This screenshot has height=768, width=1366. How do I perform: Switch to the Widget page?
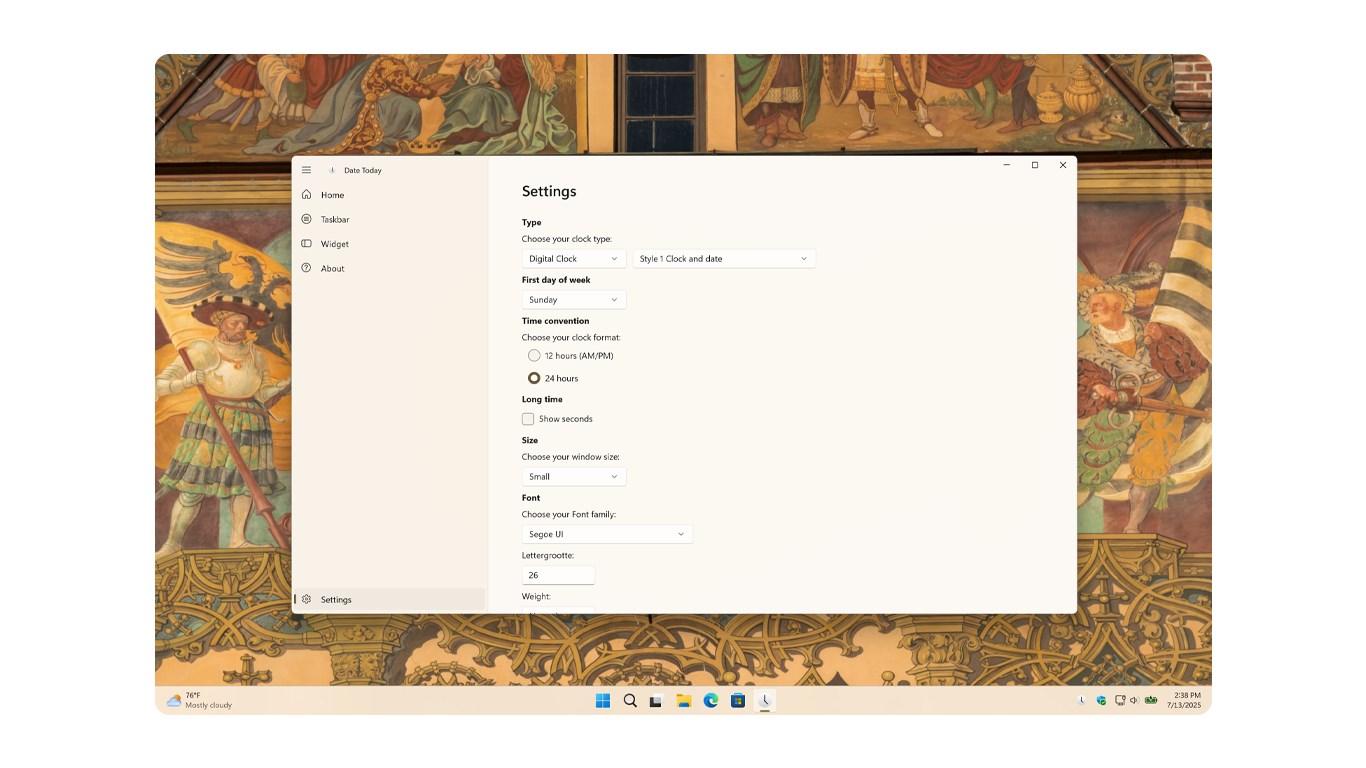(x=389, y=244)
